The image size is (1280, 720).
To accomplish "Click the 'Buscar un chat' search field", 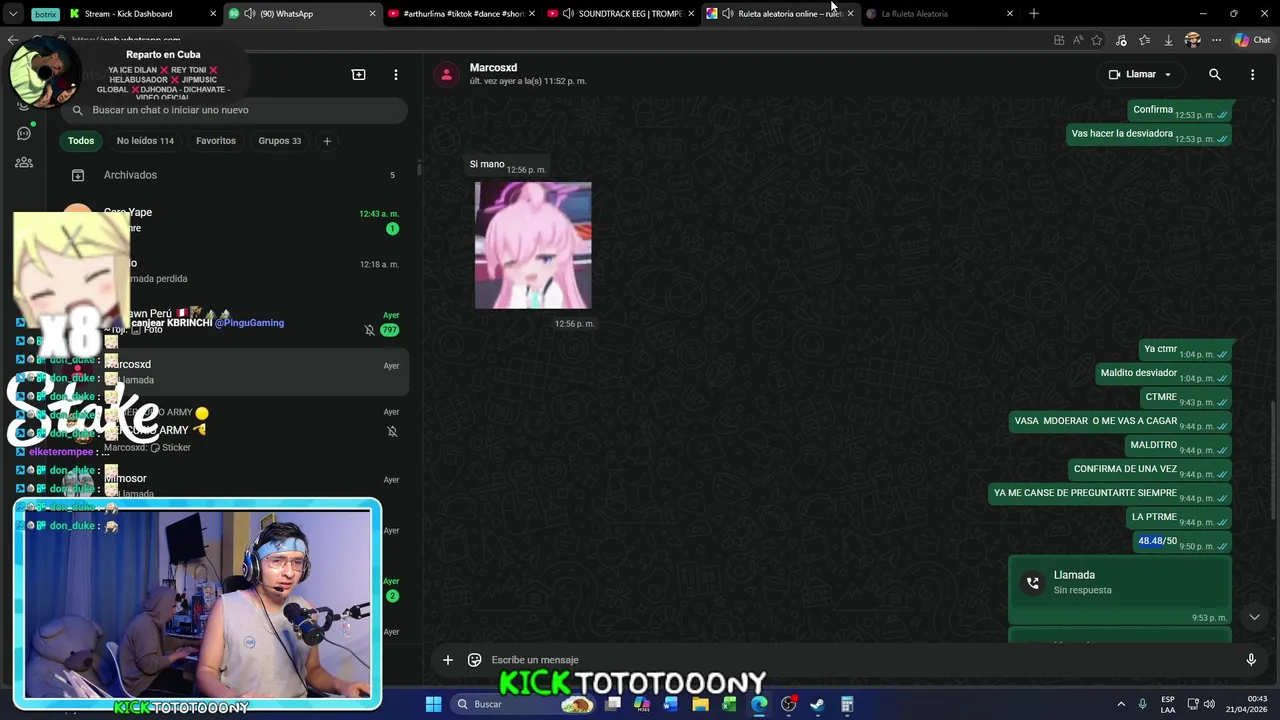I will [x=233, y=110].
